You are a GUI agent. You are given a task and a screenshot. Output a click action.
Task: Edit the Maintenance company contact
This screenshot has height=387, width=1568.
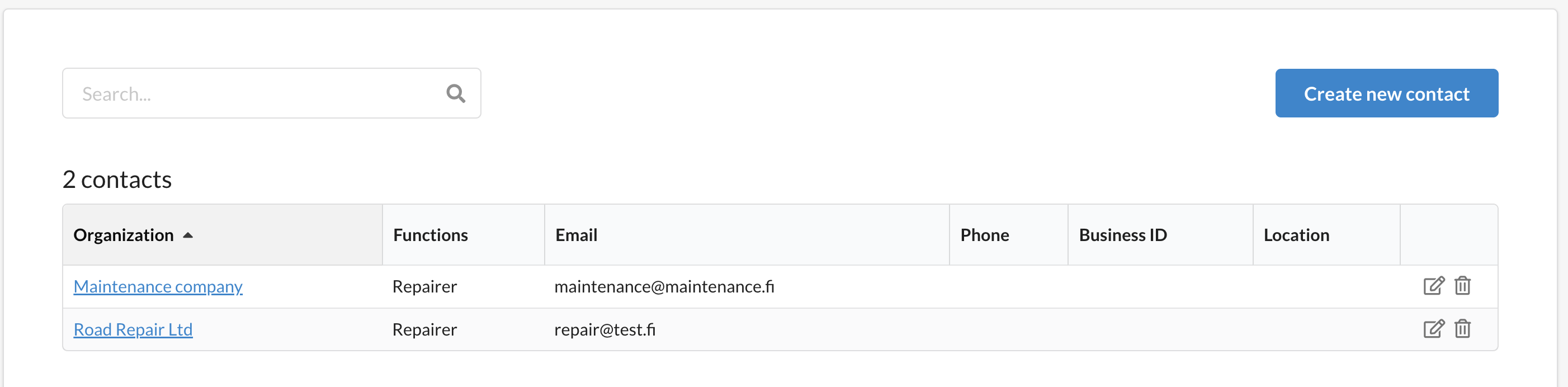point(1433,286)
